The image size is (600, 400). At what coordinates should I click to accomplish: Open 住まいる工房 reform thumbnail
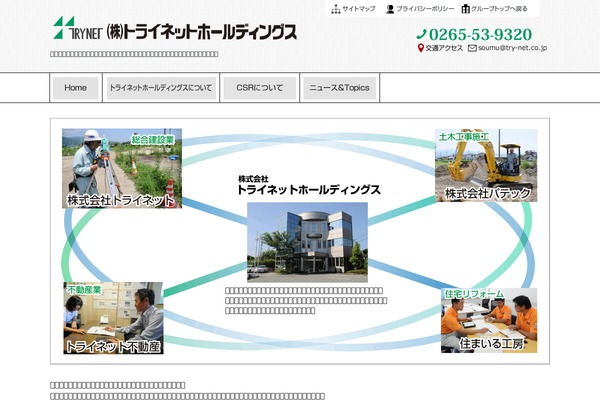pos(489,320)
